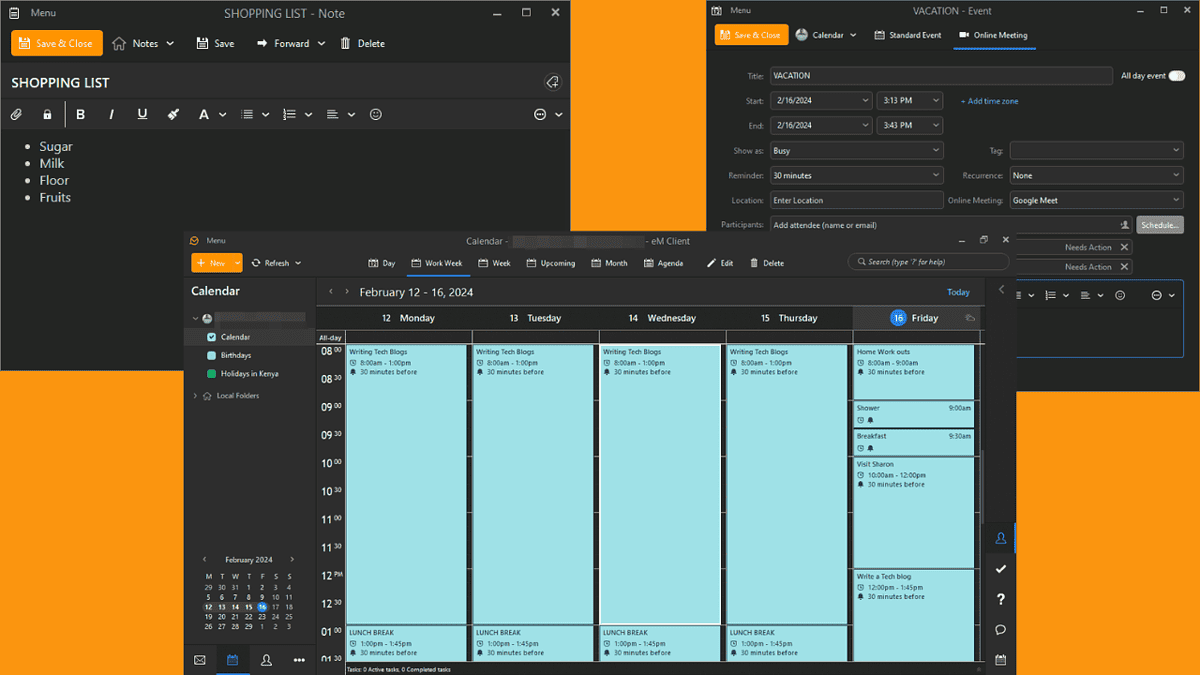
Task: Attach a file using the paperclip icon
Action: tap(16, 113)
